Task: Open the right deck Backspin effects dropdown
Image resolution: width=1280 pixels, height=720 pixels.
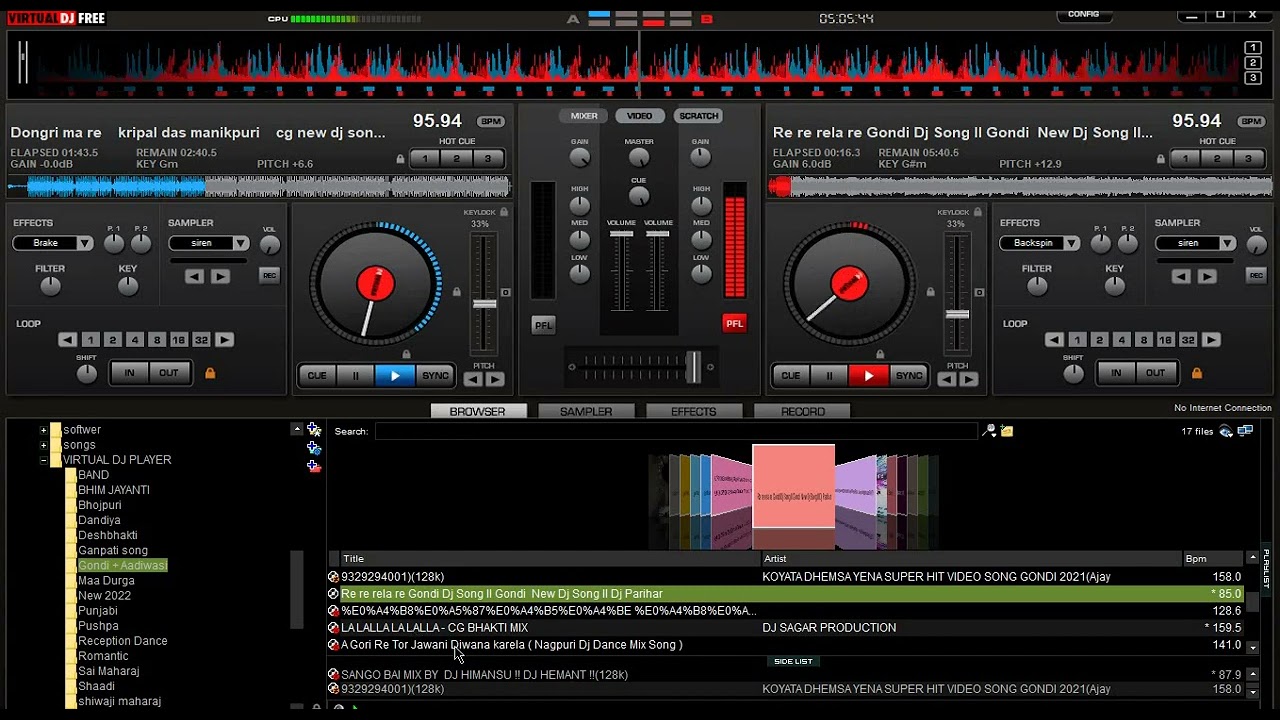Action: click(1072, 244)
